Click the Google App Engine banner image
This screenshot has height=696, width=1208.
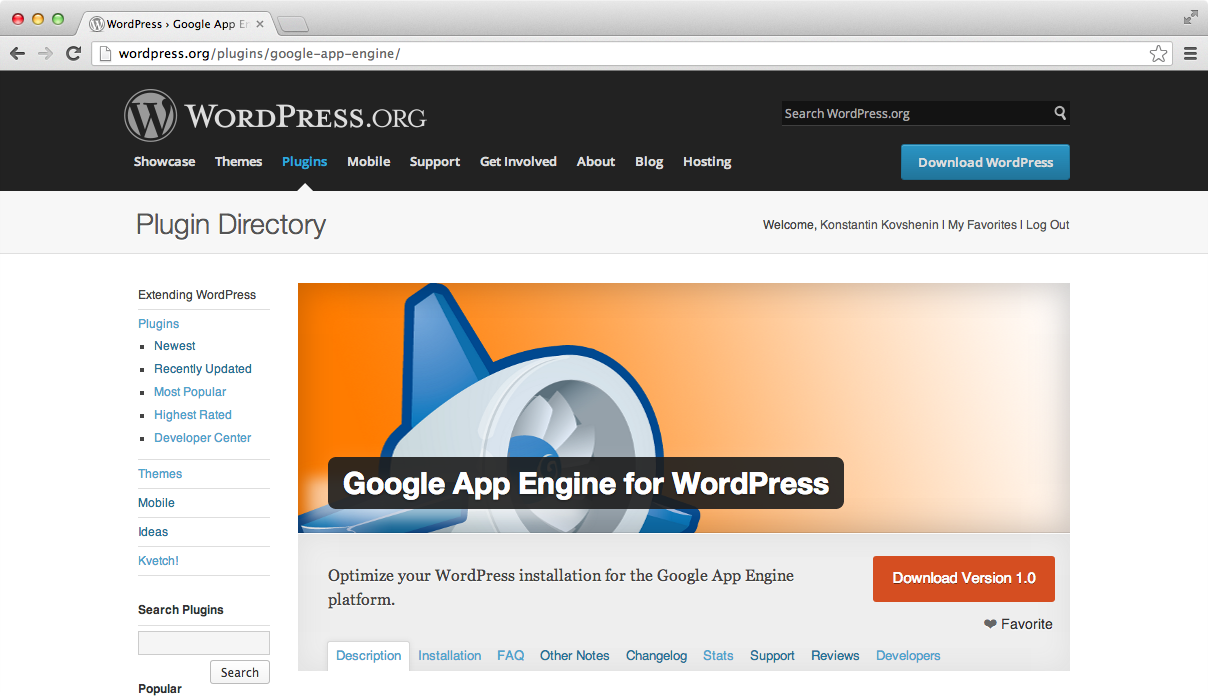click(x=684, y=408)
